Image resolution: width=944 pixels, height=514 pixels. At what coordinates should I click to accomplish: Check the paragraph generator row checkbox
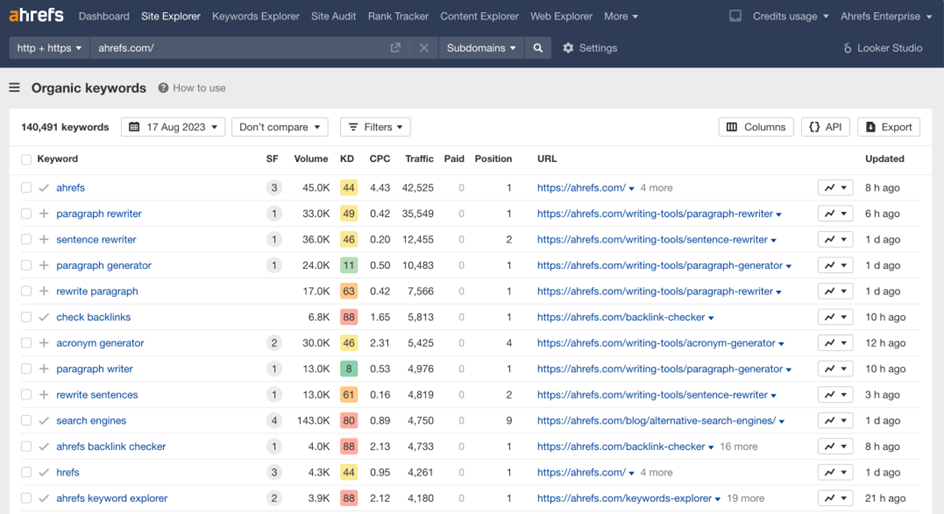26,265
